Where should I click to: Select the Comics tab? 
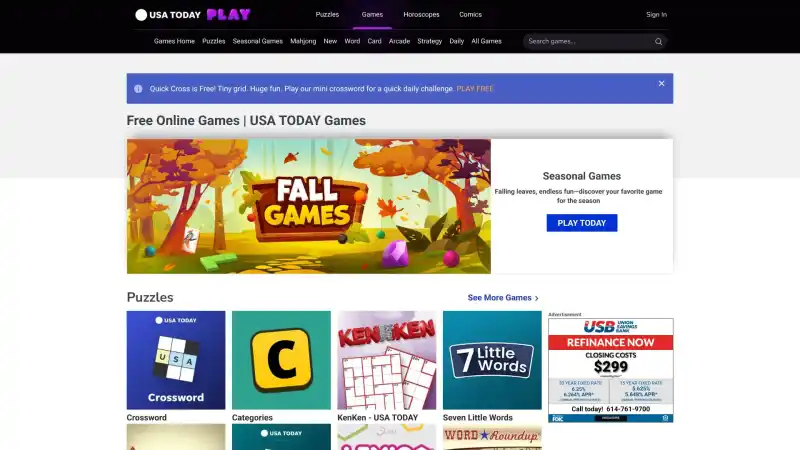coord(470,15)
